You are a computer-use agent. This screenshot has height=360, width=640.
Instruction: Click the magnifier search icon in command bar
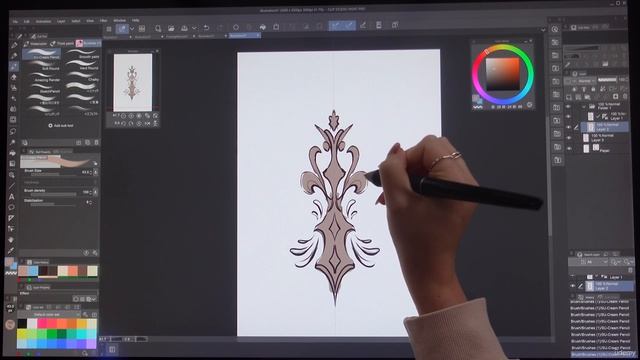pyautogui.click(x=158, y=28)
